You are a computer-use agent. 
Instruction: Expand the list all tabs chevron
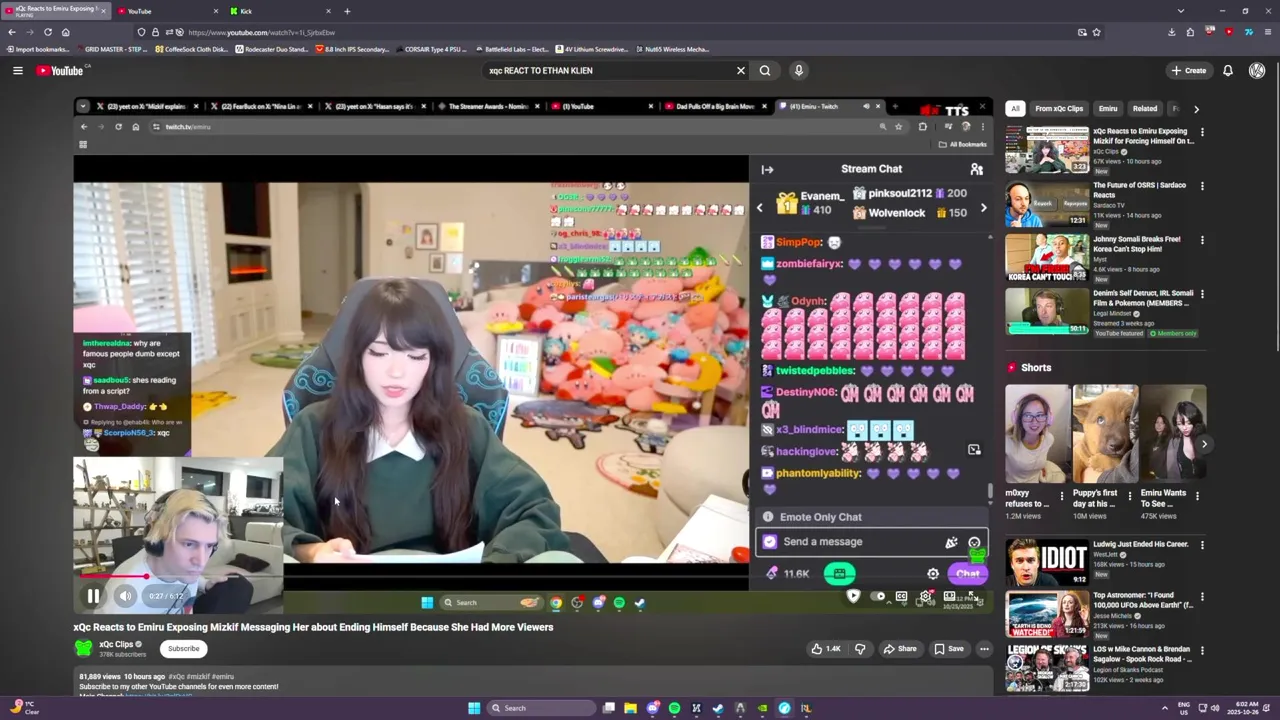click(x=1181, y=11)
